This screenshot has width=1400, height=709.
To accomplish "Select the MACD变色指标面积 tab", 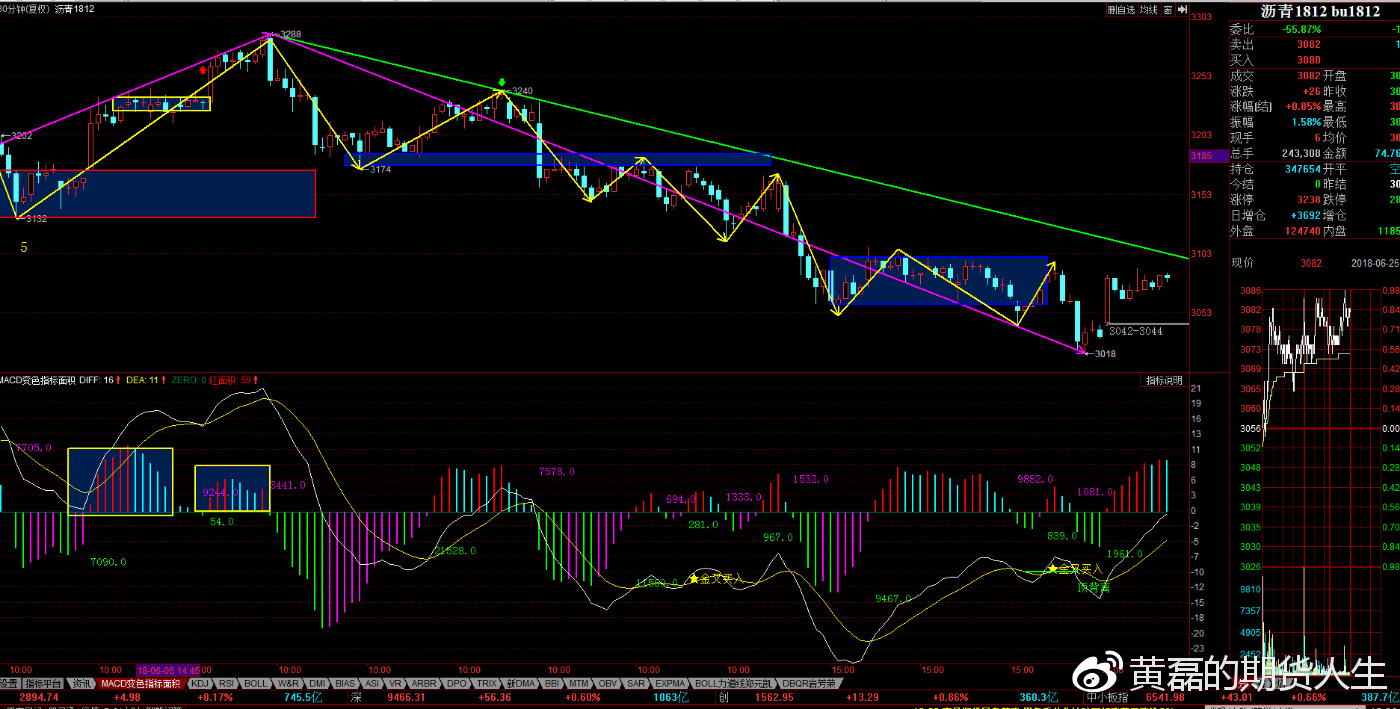I will click(141, 684).
